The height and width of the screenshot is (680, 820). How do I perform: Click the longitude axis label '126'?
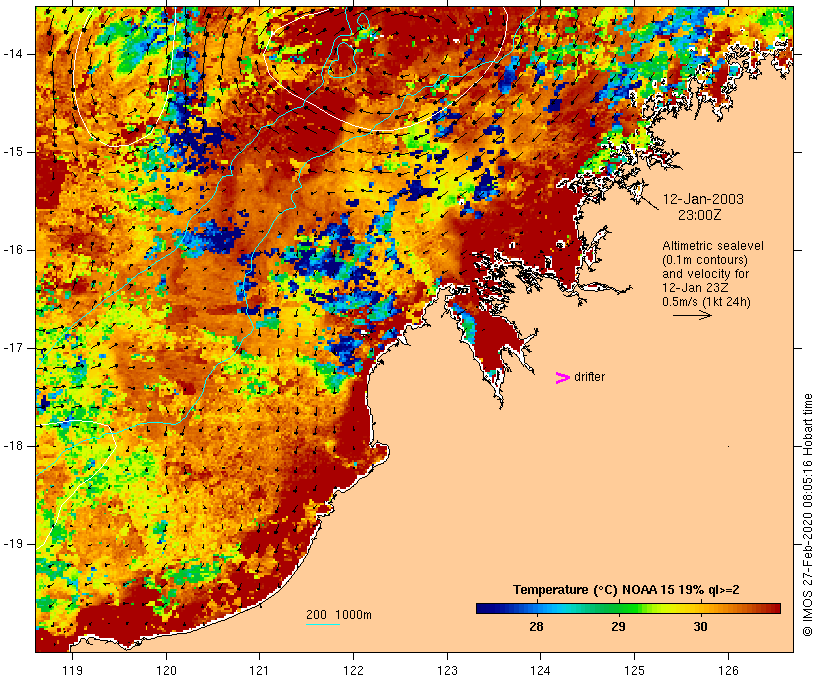pos(728,670)
